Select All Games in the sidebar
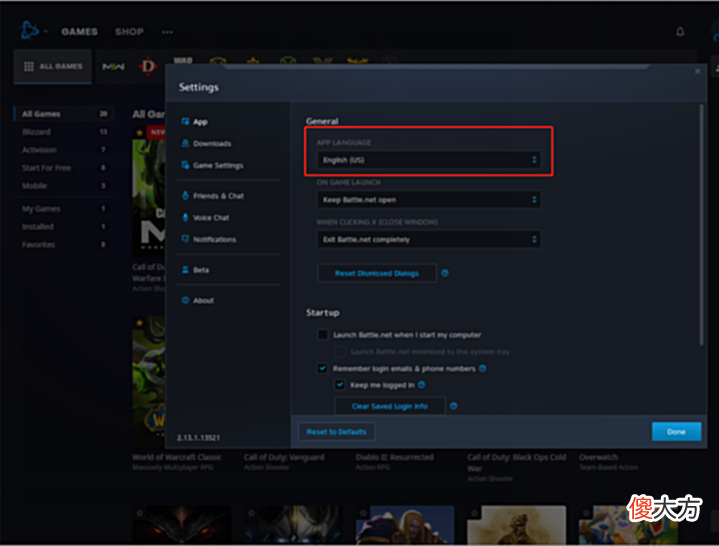The height and width of the screenshot is (546, 719). coord(64,114)
